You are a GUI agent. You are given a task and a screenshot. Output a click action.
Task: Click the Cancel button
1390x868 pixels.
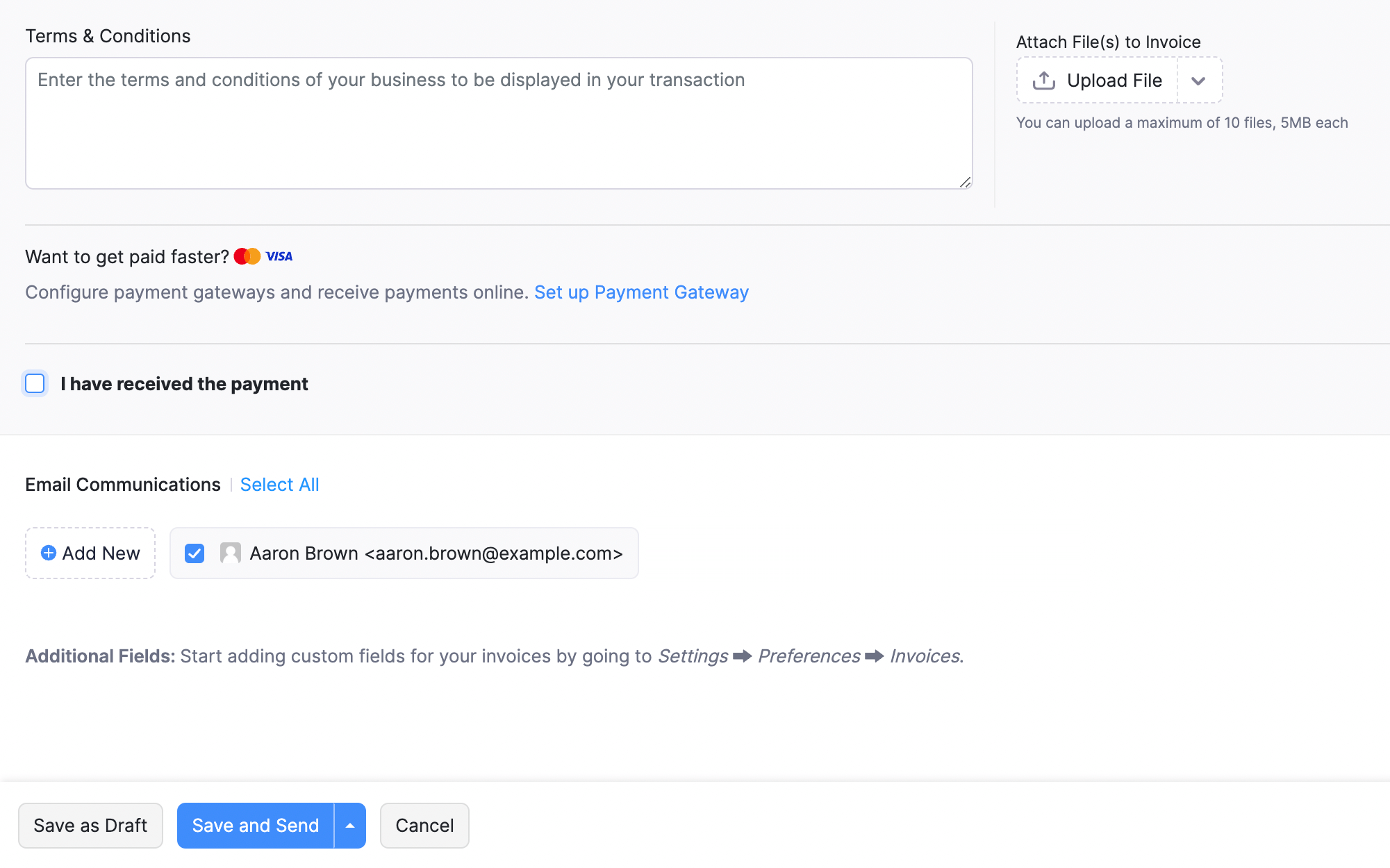pyautogui.click(x=424, y=825)
